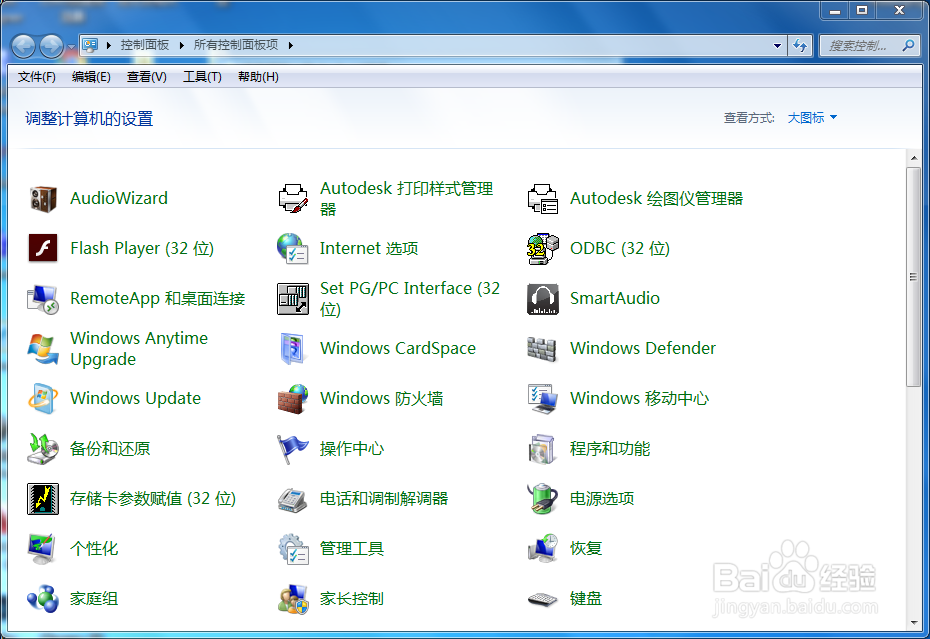The image size is (930, 639).
Task: Open Windows Defender wall icon
Action: 542,349
